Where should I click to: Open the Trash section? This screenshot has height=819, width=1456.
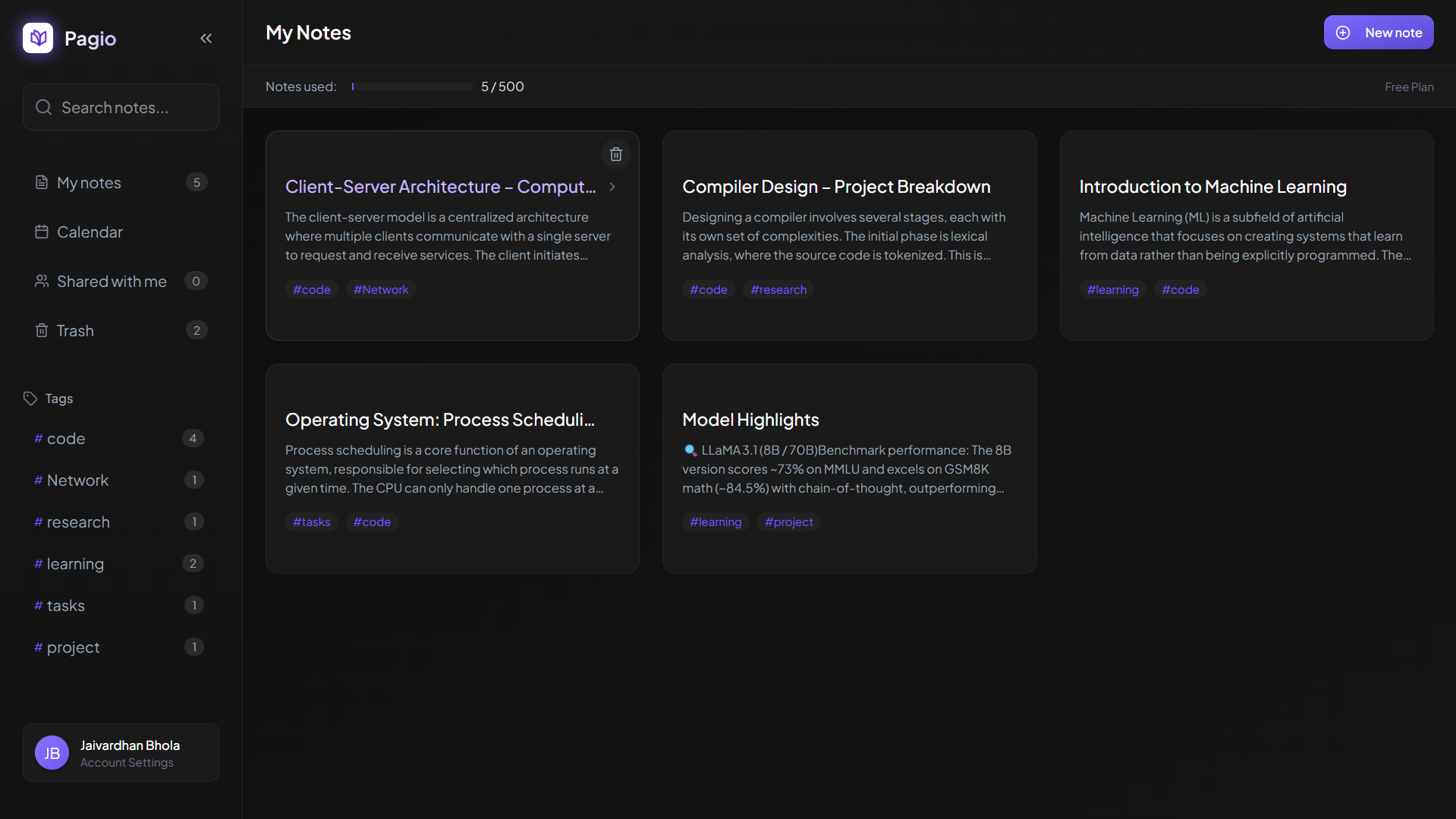121,330
